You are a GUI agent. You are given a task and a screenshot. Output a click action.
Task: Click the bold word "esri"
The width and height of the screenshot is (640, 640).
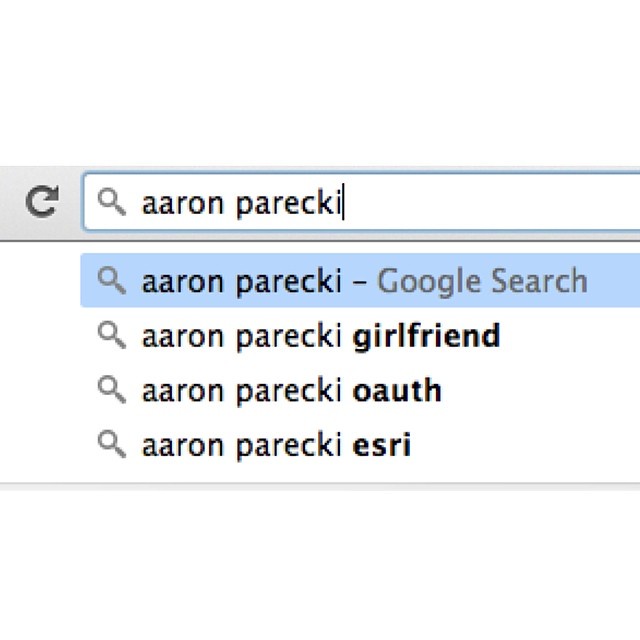[382, 445]
